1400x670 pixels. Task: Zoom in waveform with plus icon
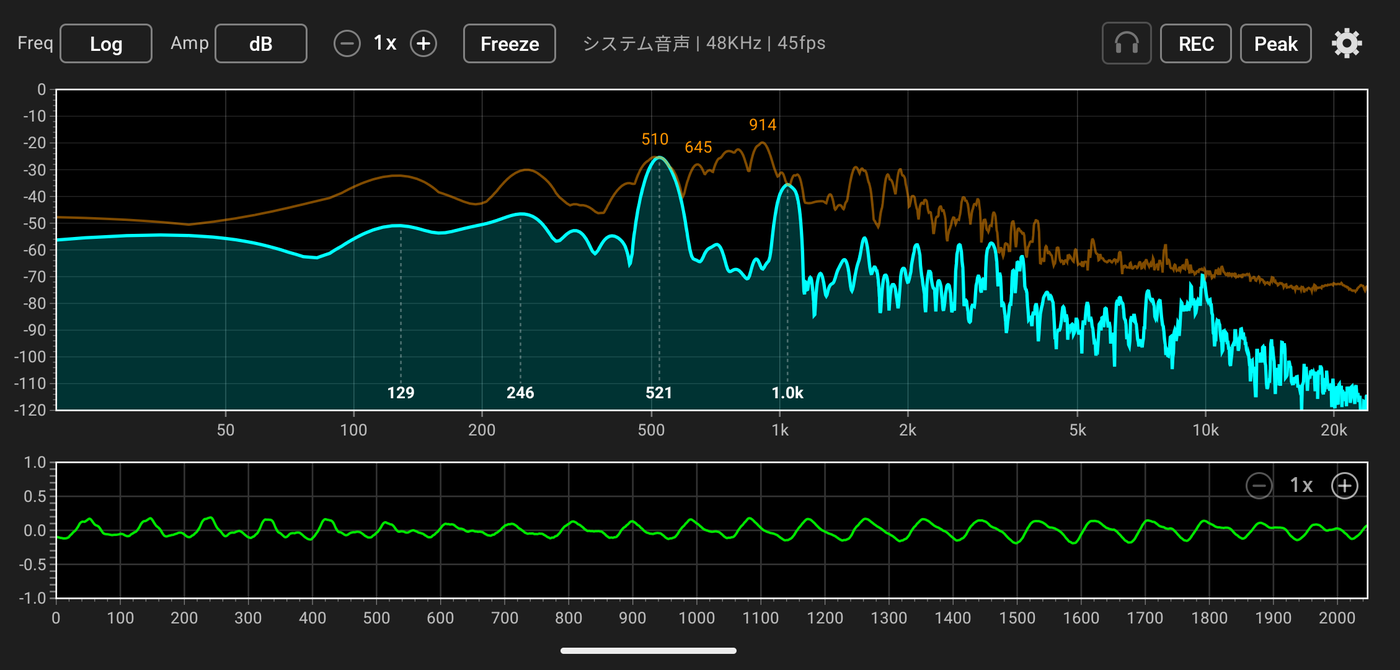pyautogui.click(x=1345, y=486)
